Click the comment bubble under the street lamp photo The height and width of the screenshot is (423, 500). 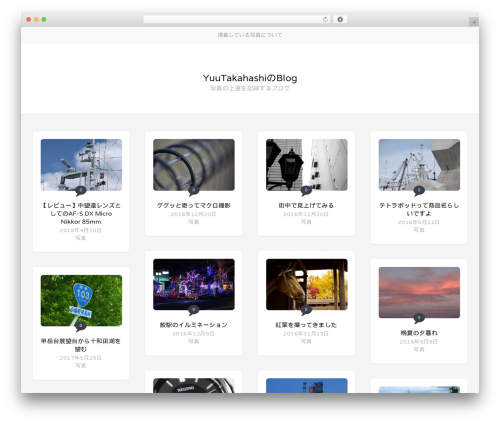point(306,191)
